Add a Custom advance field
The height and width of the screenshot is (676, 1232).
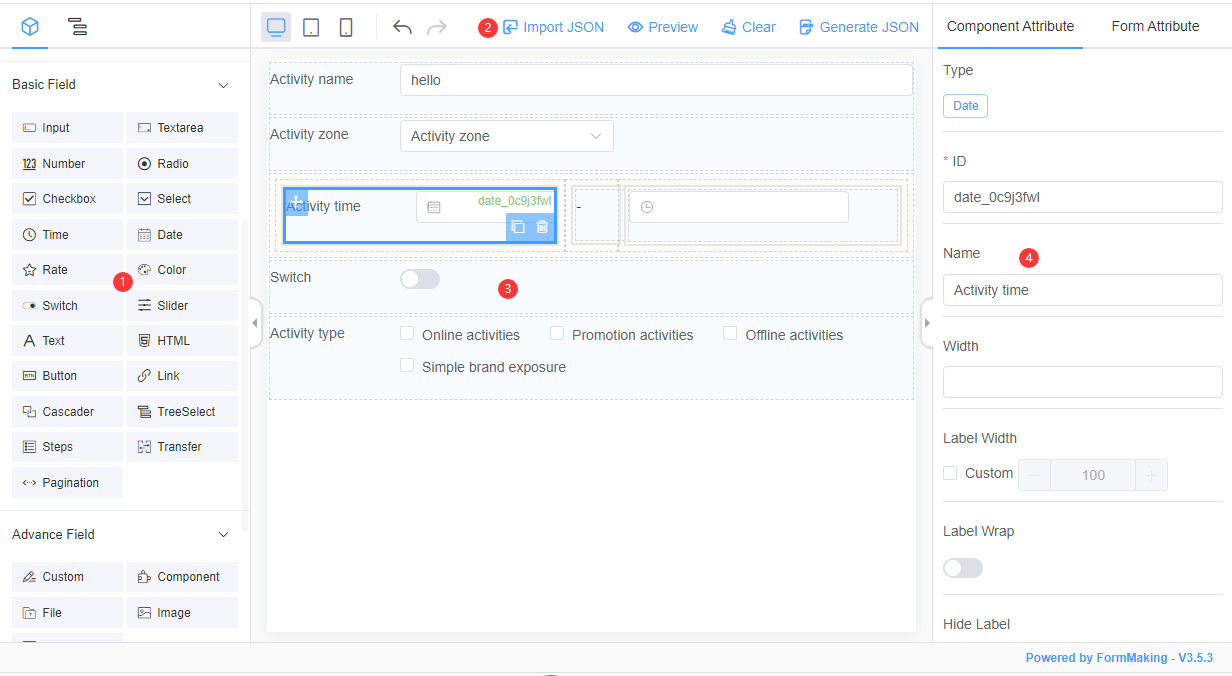(67, 577)
